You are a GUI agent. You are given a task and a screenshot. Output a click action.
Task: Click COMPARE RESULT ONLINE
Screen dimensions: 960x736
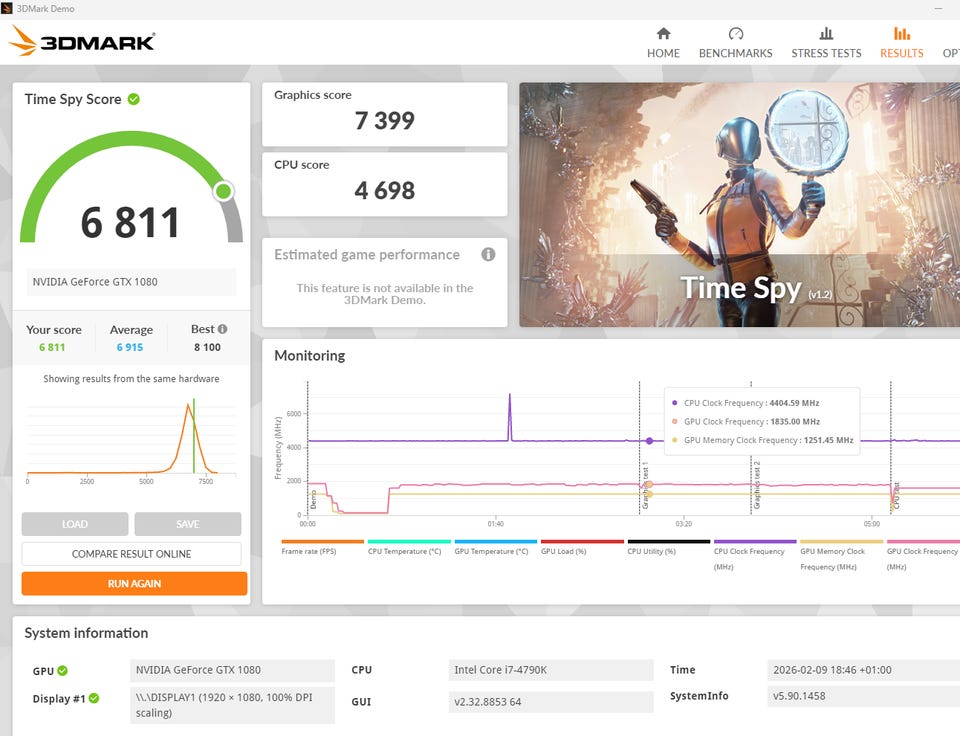click(131, 554)
